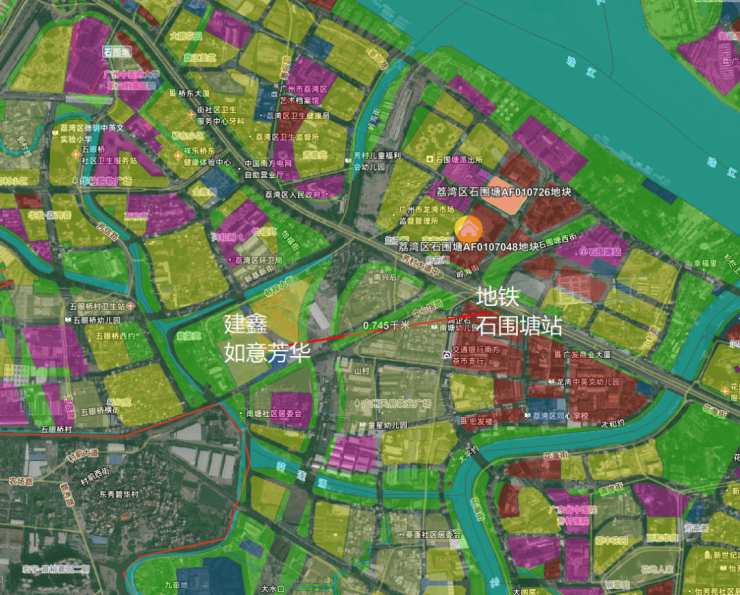
Task: Click the 荔湾区卫生监督所 label
Action: pyautogui.click(x=287, y=137)
